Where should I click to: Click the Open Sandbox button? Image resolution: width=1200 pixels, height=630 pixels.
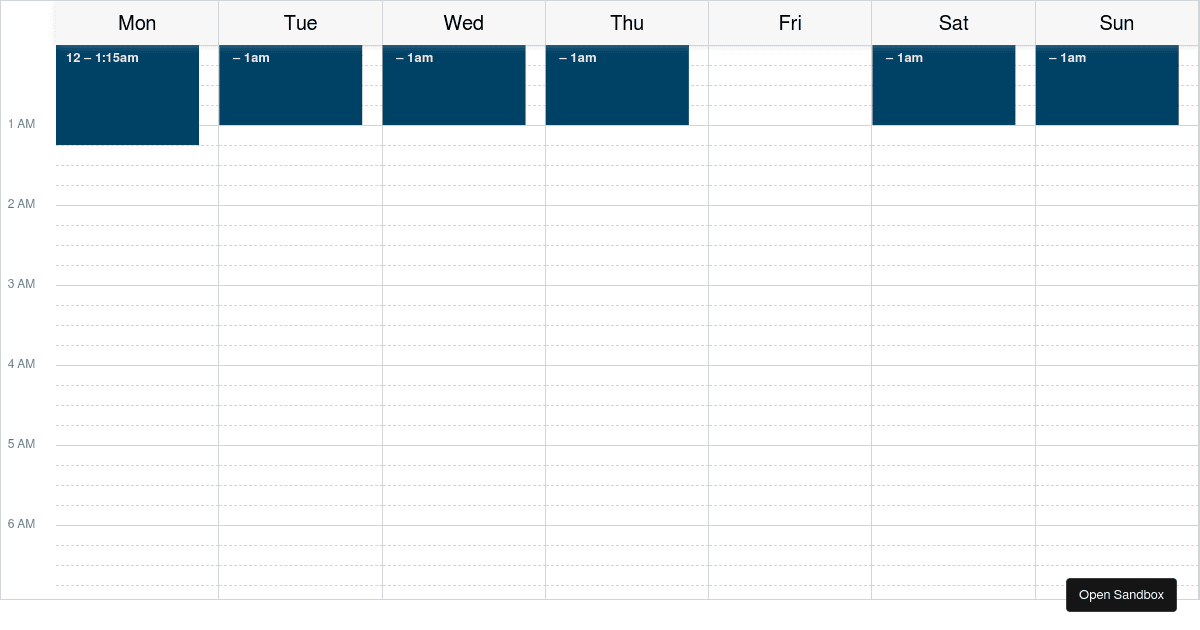pos(1121,594)
